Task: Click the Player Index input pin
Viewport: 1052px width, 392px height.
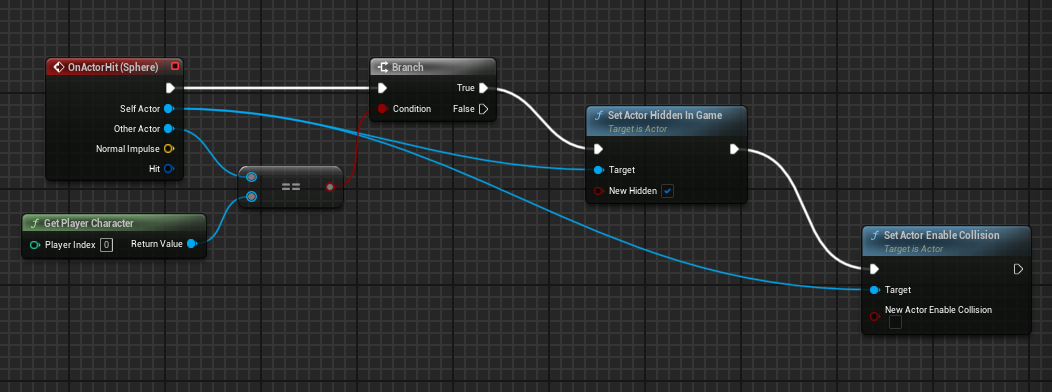Action: point(35,245)
